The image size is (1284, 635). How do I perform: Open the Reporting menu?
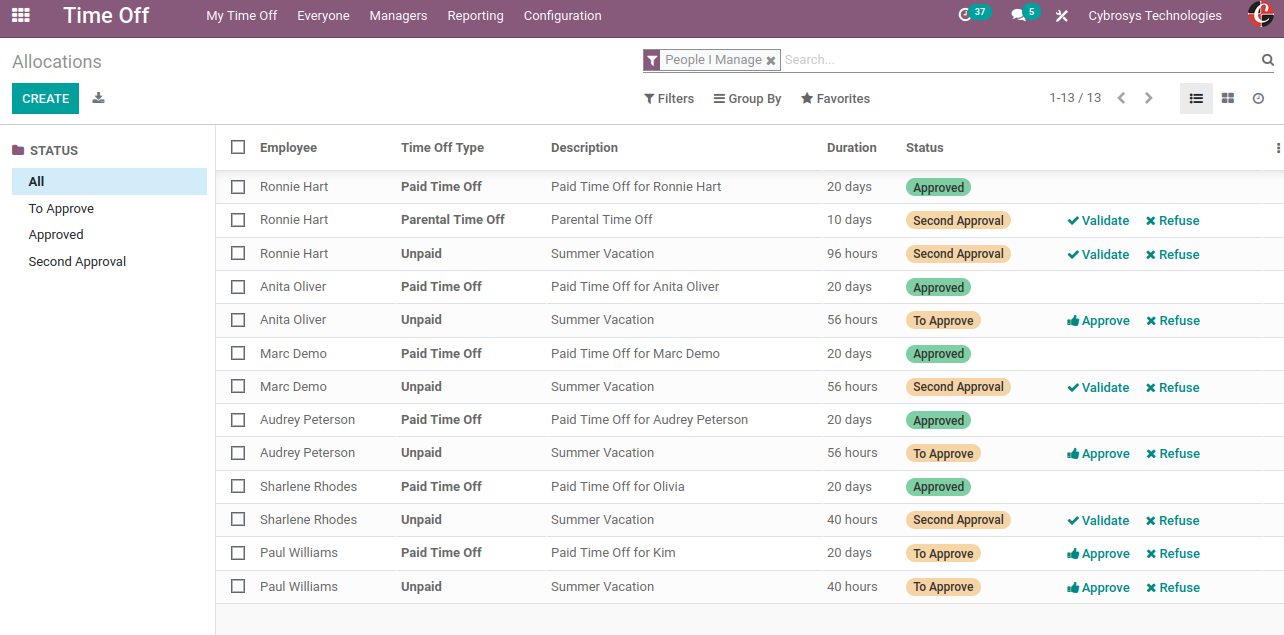[476, 16]
